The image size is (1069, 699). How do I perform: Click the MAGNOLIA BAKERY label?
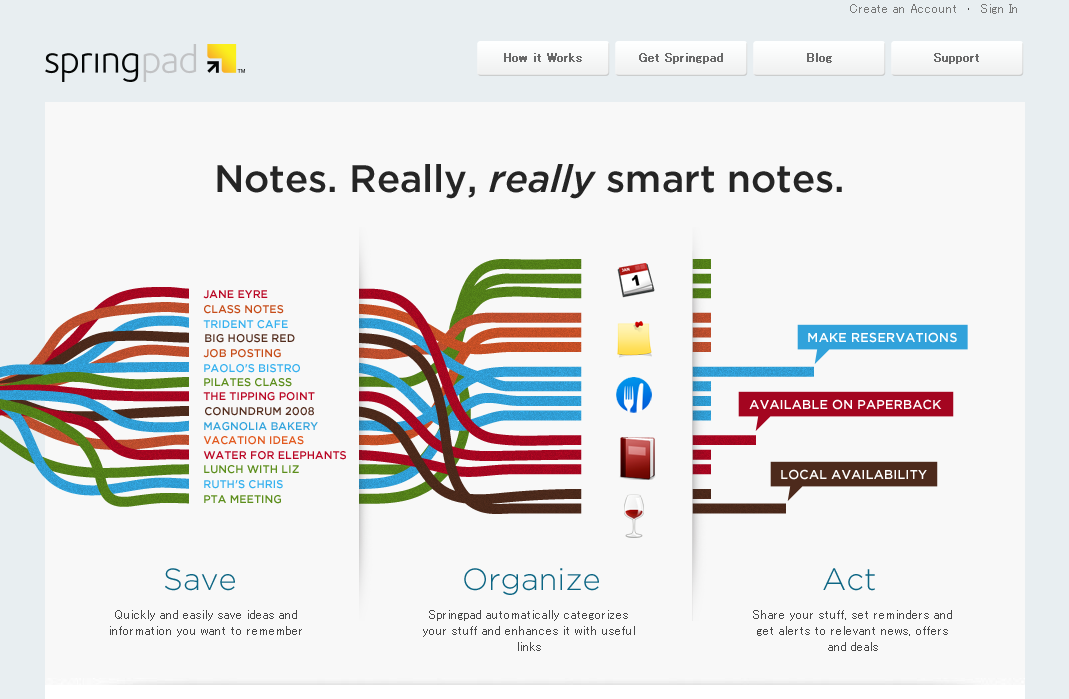click(x=260, y=426)
